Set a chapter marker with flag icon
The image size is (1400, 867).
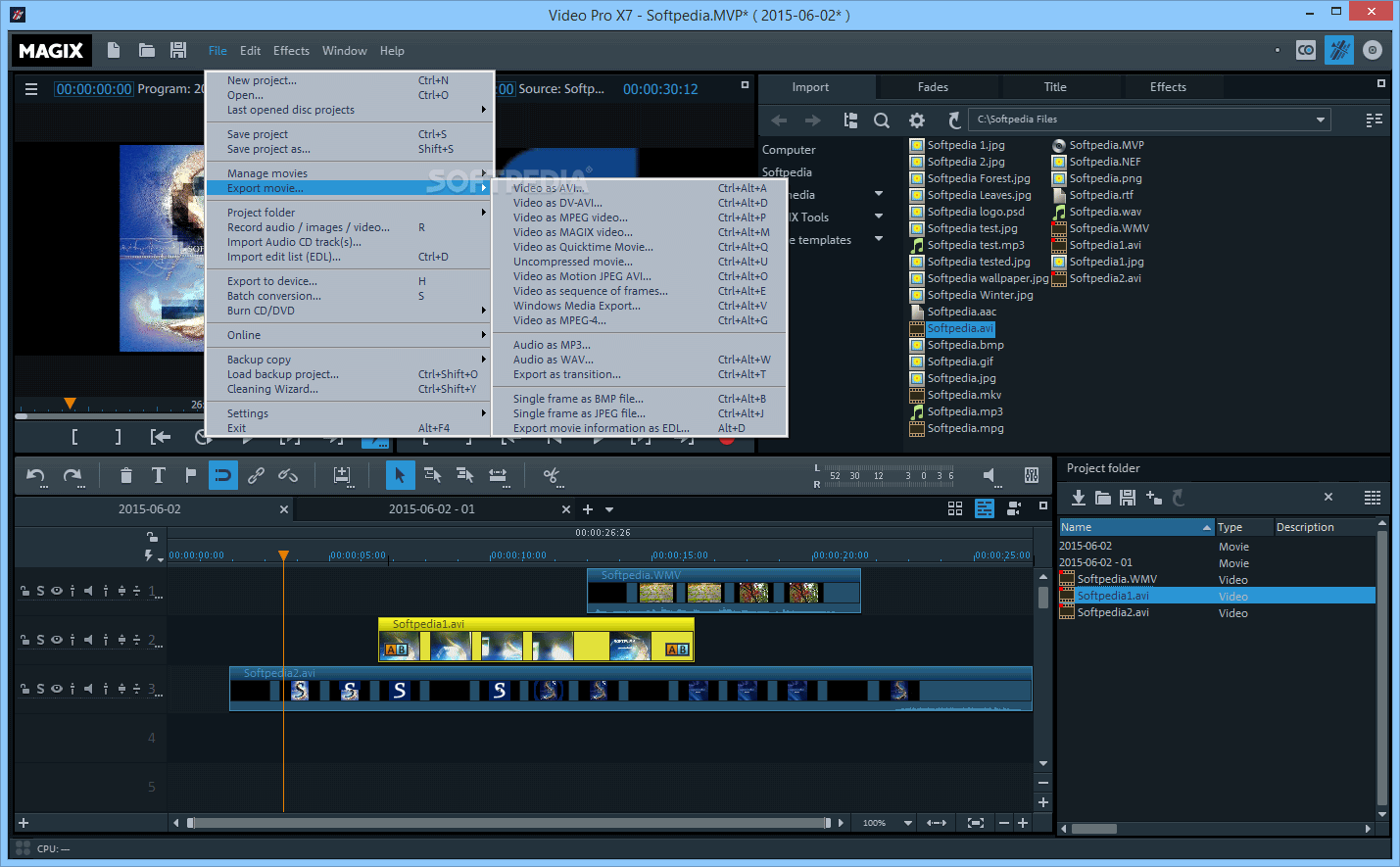[190, 475]
